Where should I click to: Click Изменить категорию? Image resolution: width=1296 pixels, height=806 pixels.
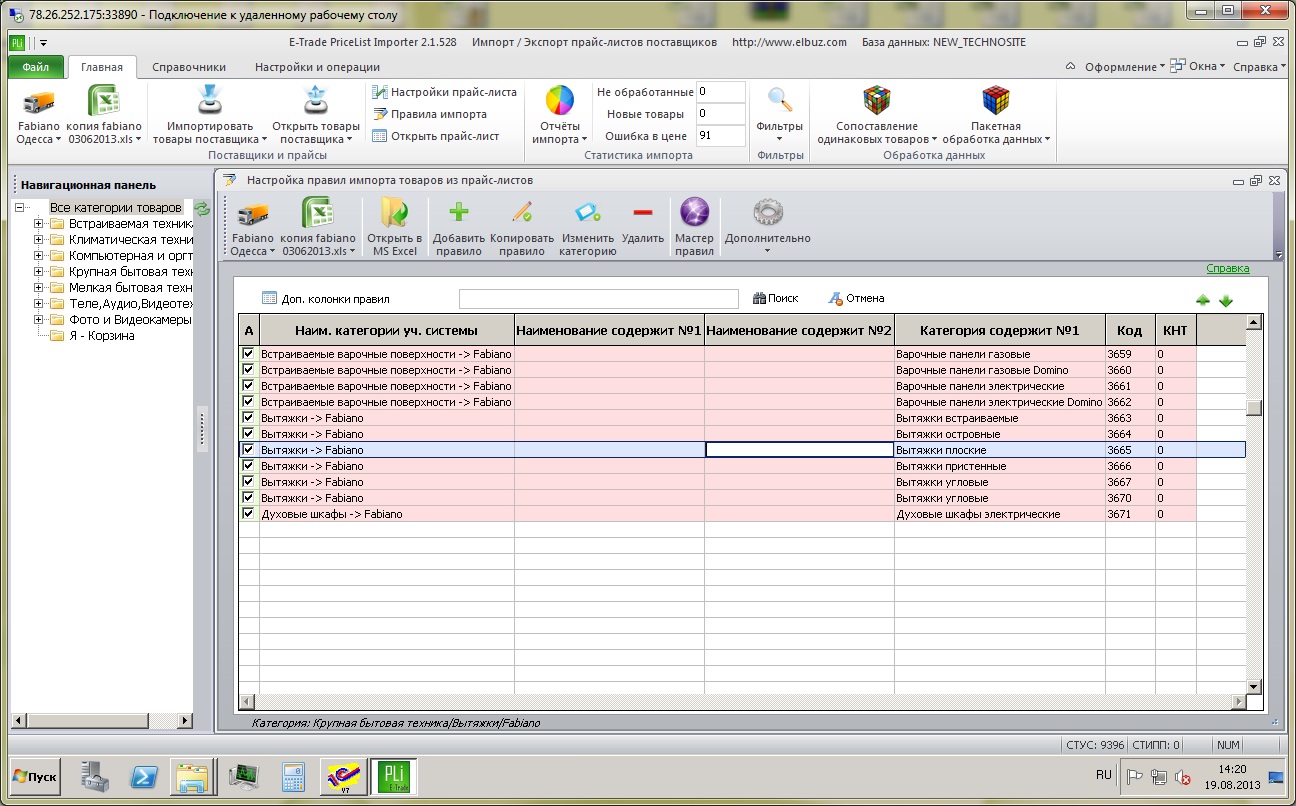pos(589,228)
